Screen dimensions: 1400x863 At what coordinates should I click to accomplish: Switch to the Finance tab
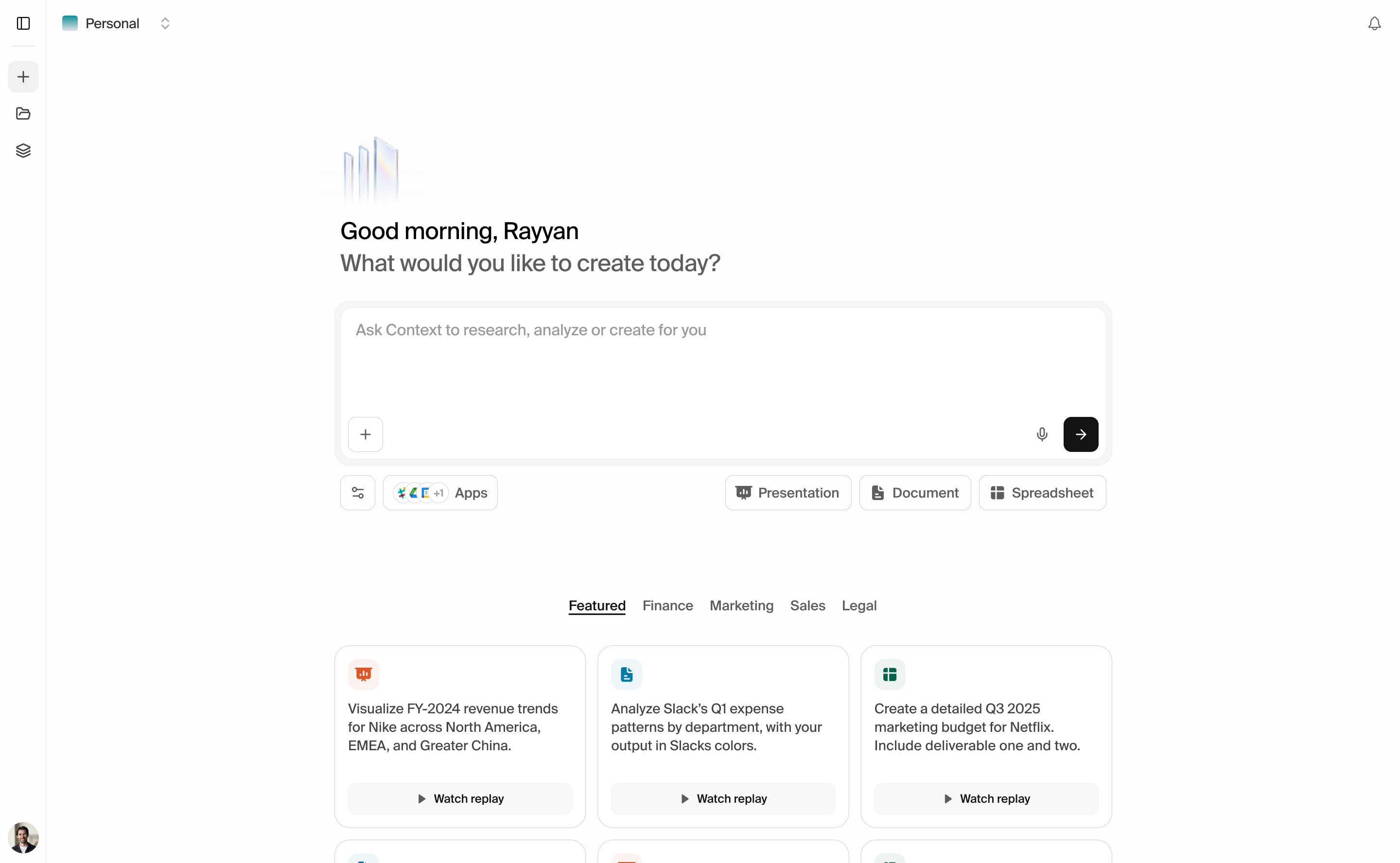[667, 605]
